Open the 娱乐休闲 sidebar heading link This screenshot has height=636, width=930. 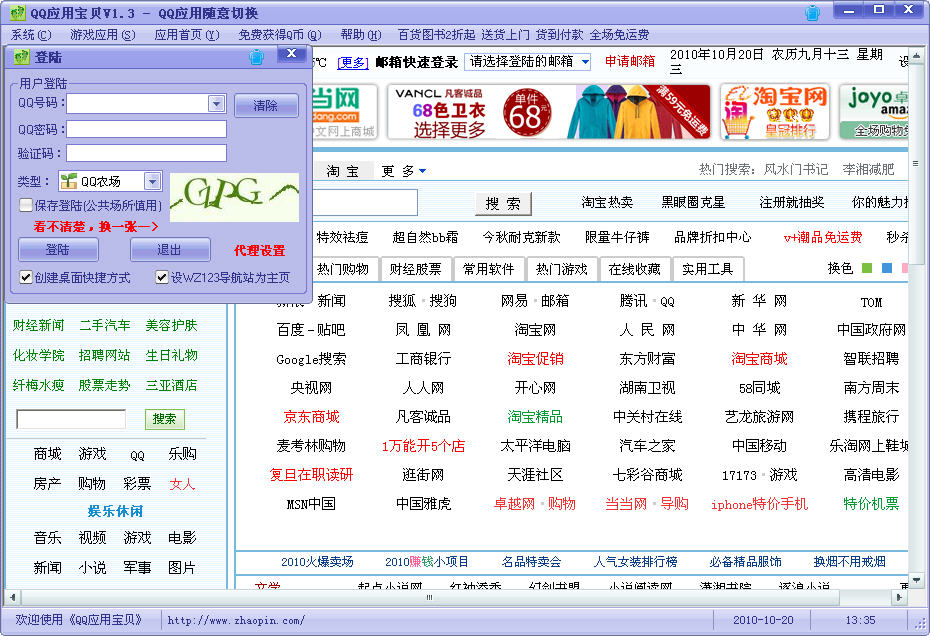(115, 511)
